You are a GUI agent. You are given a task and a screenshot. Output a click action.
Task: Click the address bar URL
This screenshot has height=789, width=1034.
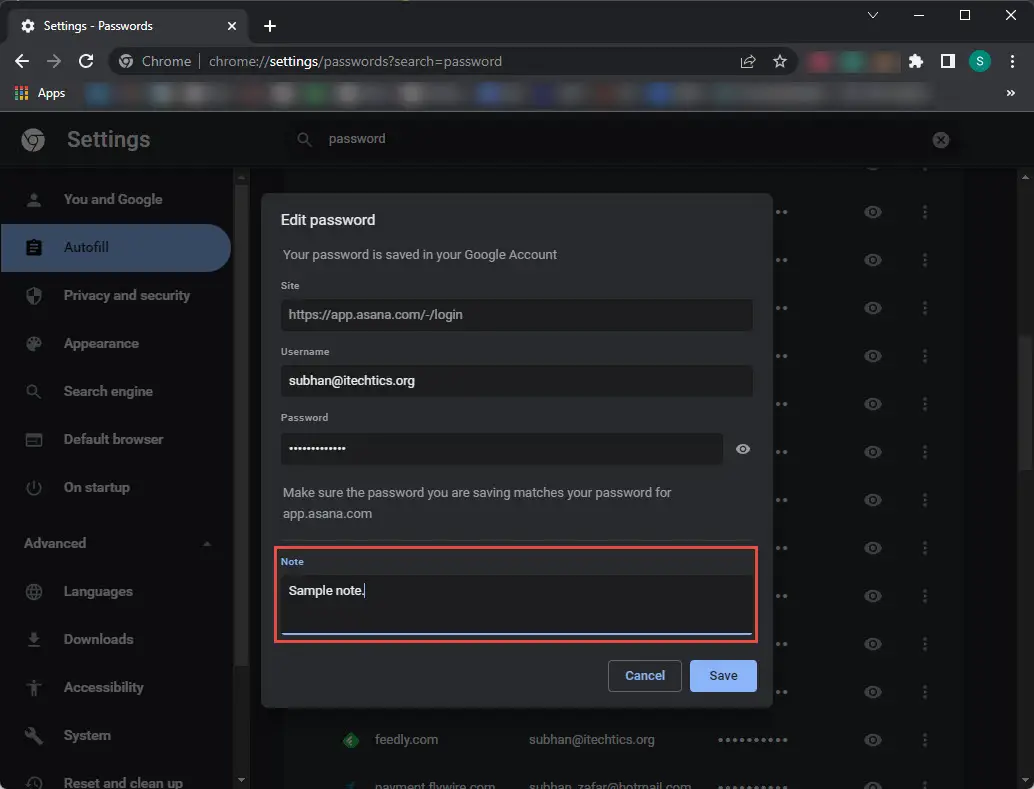[x=355, y=61]
